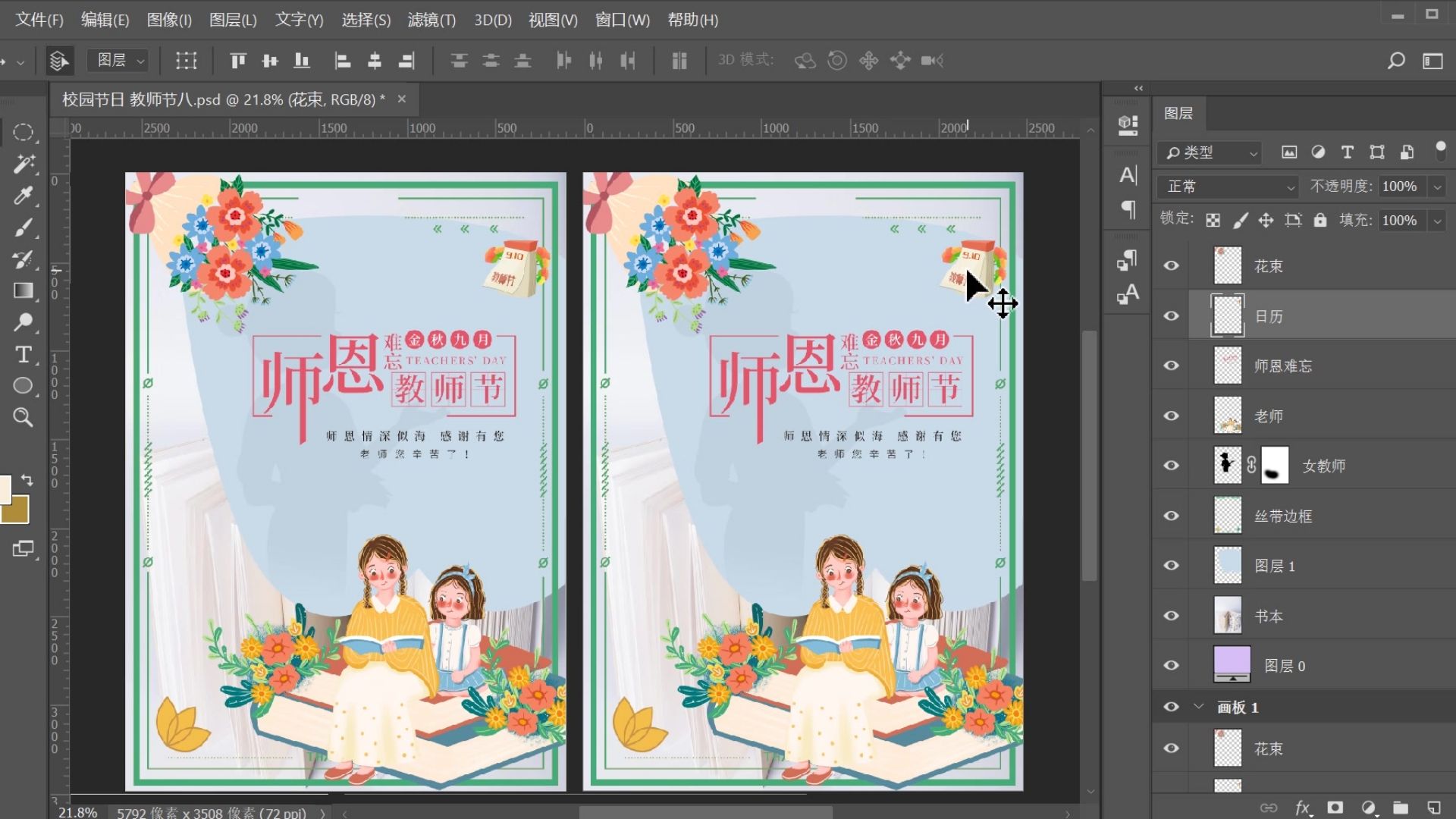Open the blending mode dropdown showing 正常

pyautogui.click(x=1226, y=186)
